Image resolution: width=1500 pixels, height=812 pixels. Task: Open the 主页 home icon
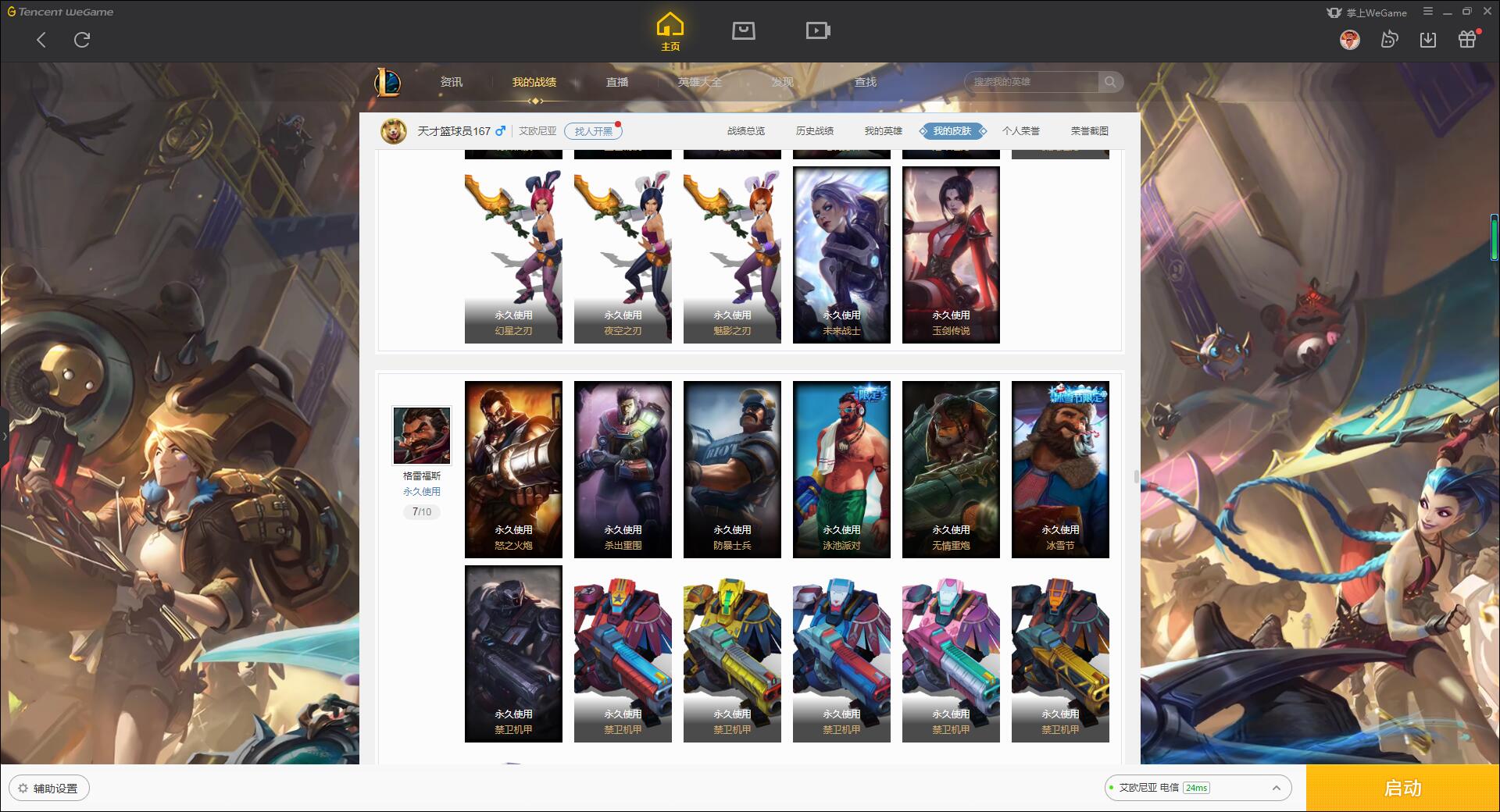click(670, 32)
